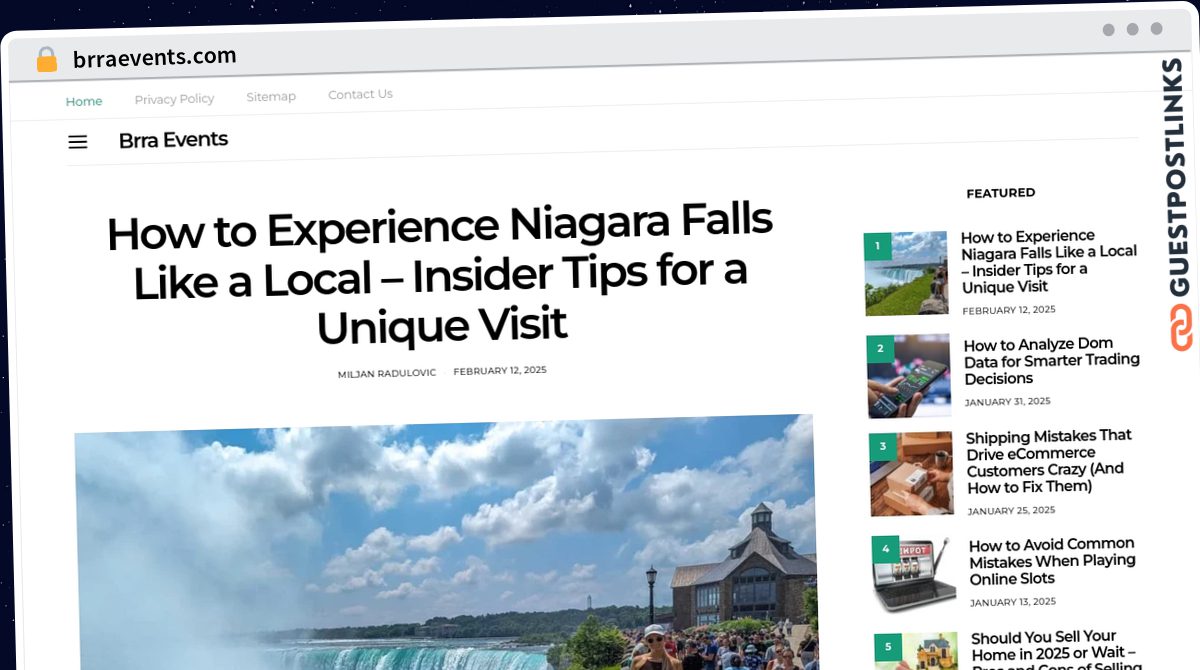Click featured thumbnail number 4 slot laptop
The width and height of the screenshot is (1200, 670).
(914, 573)
